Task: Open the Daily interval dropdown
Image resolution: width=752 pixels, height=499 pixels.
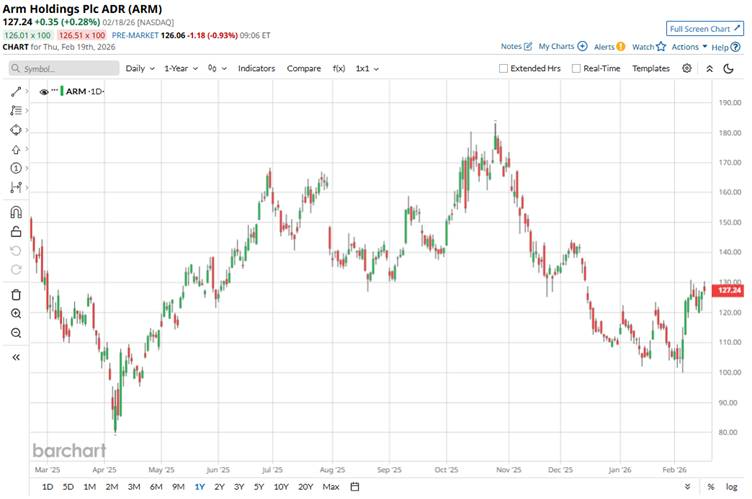Action: click(140, 69)
